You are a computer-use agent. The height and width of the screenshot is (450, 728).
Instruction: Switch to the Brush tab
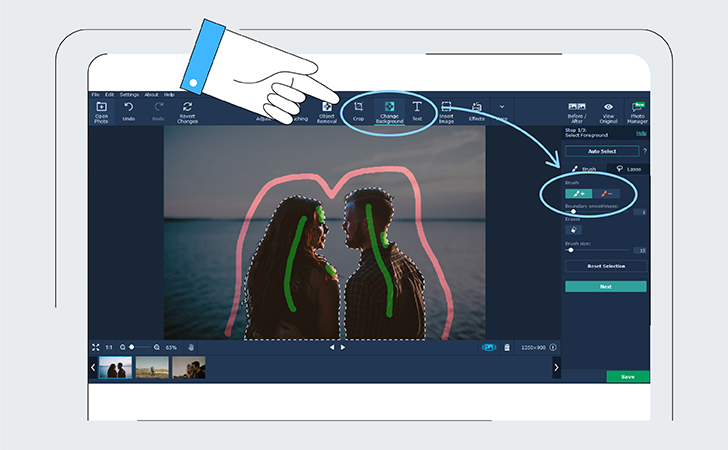[584, 169]
